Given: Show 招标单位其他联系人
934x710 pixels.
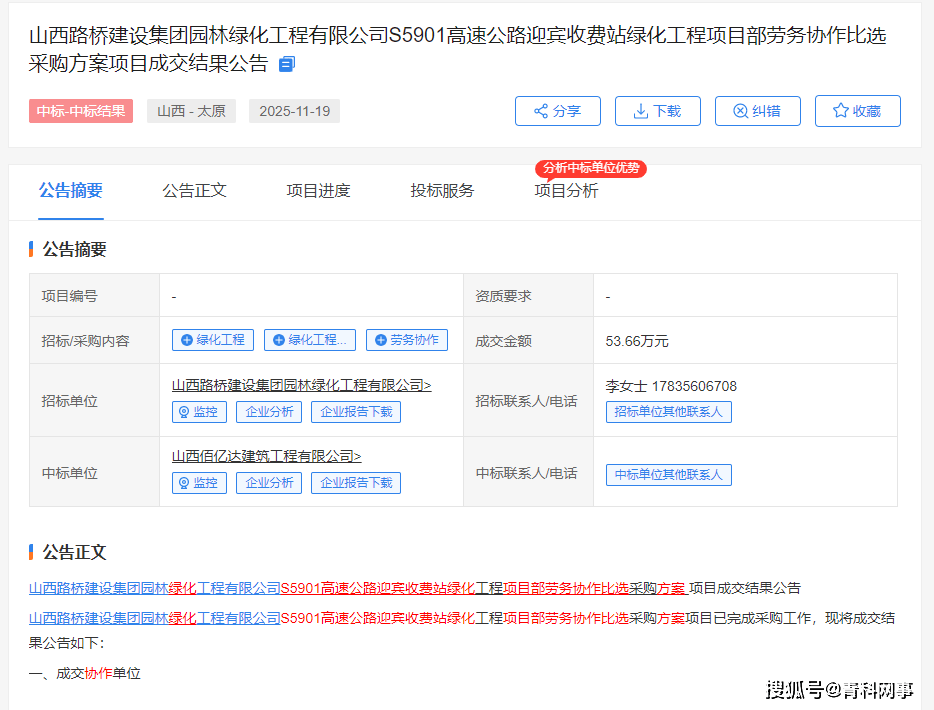Looking at the screenshot, I should [x=669, y=412].
